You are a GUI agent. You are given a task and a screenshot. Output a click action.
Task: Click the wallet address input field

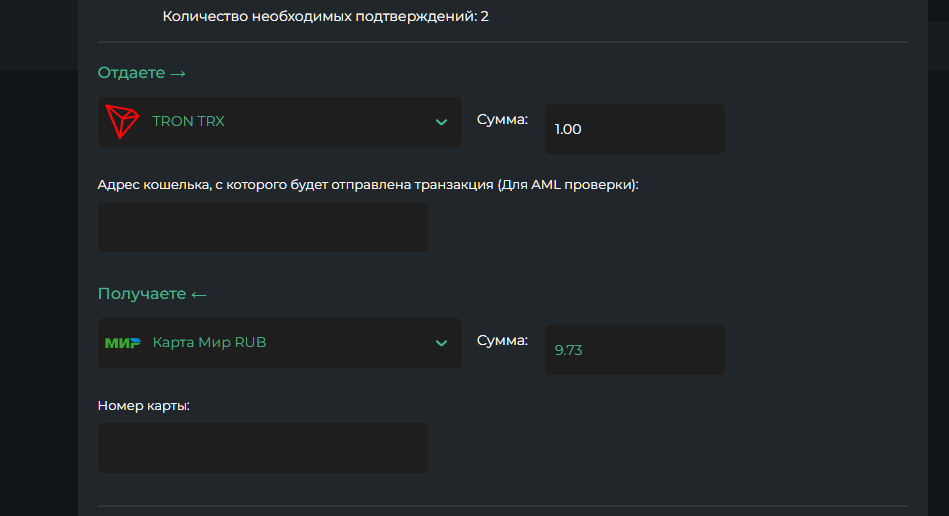point(262,227)
